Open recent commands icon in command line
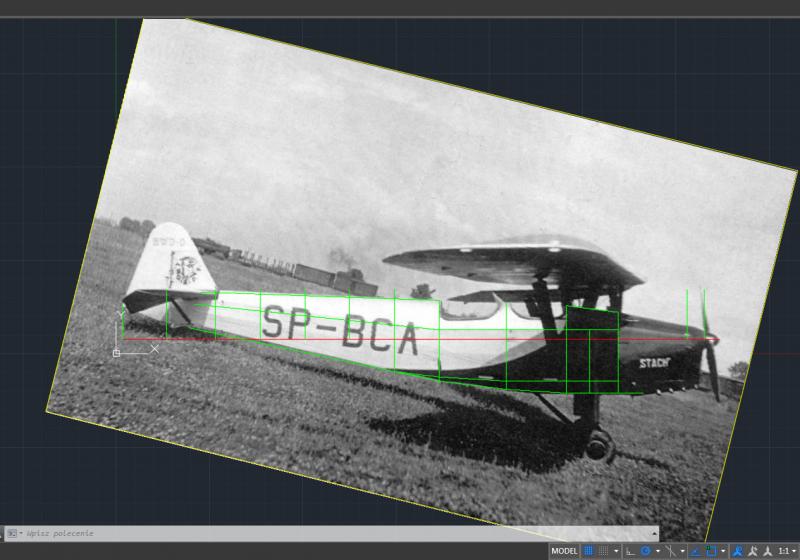Image resolution: width=800 pixels, height=560 pixels. (x=14, y=534)
